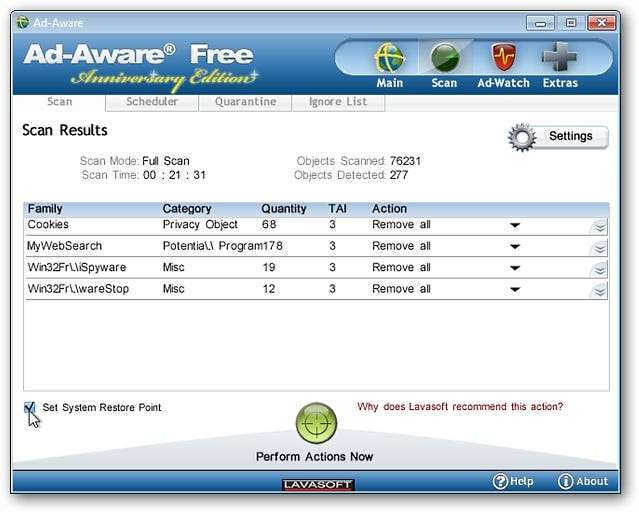Click the Action column header
Image resolution: width=639 pixels, height=512 pixels.
(389, 209)
